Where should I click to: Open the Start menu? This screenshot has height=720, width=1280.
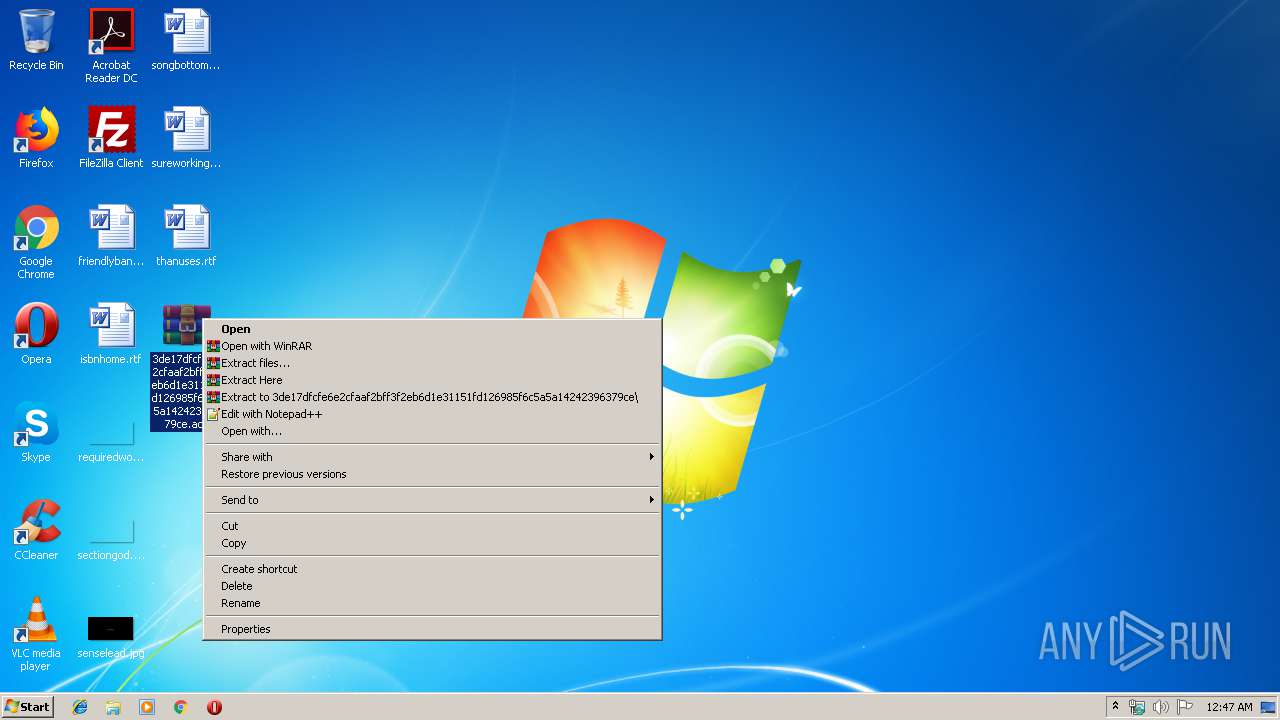(27, 707)
